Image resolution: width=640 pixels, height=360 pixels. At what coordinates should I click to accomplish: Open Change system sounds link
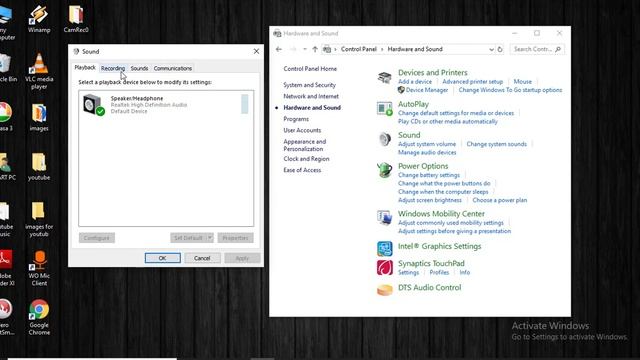[x=496, y=144]
